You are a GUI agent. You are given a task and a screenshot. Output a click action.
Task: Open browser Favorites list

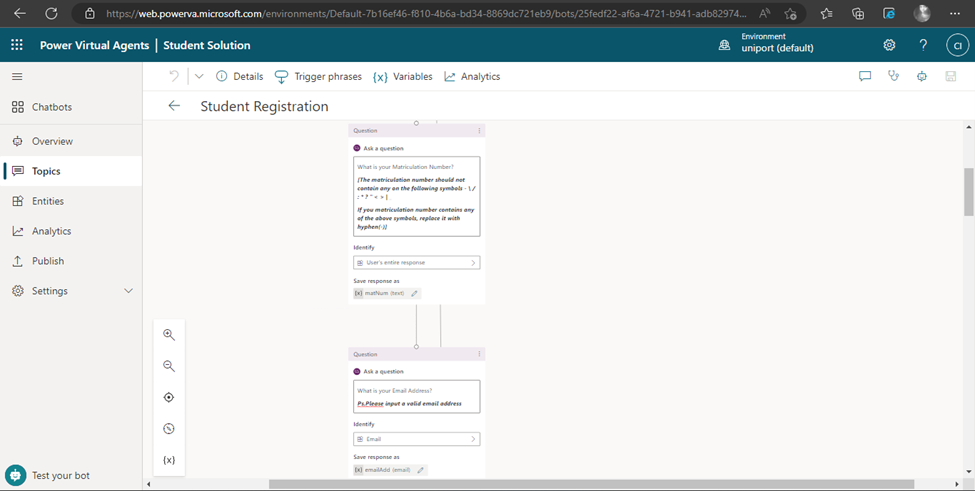point(826,13)
